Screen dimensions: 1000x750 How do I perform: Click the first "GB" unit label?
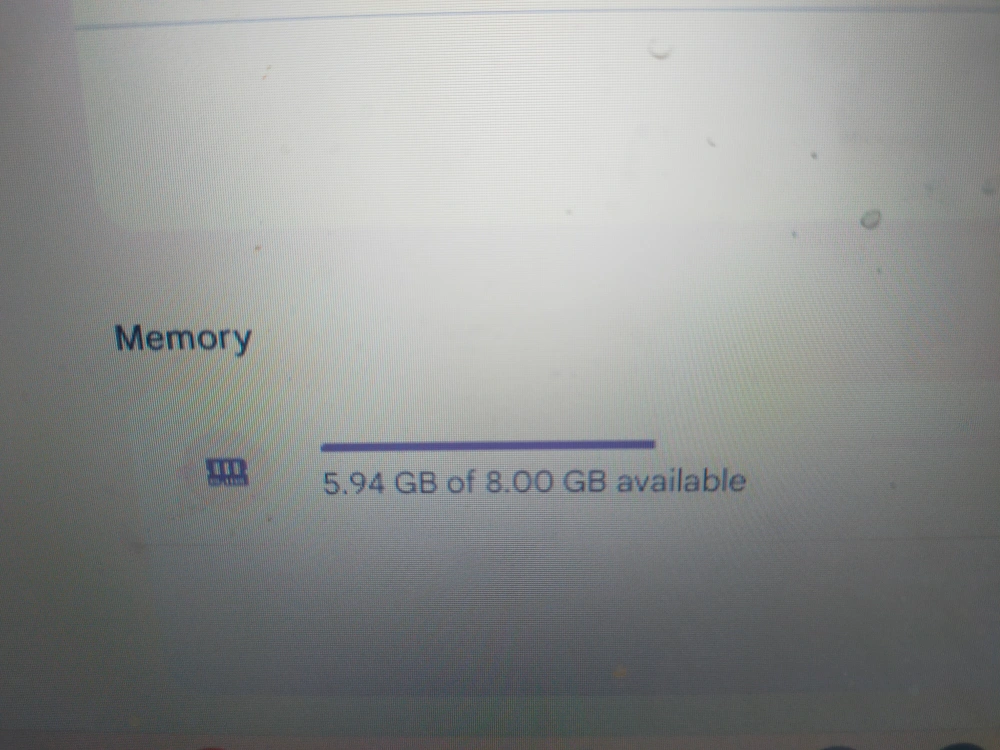click(416, 483)
